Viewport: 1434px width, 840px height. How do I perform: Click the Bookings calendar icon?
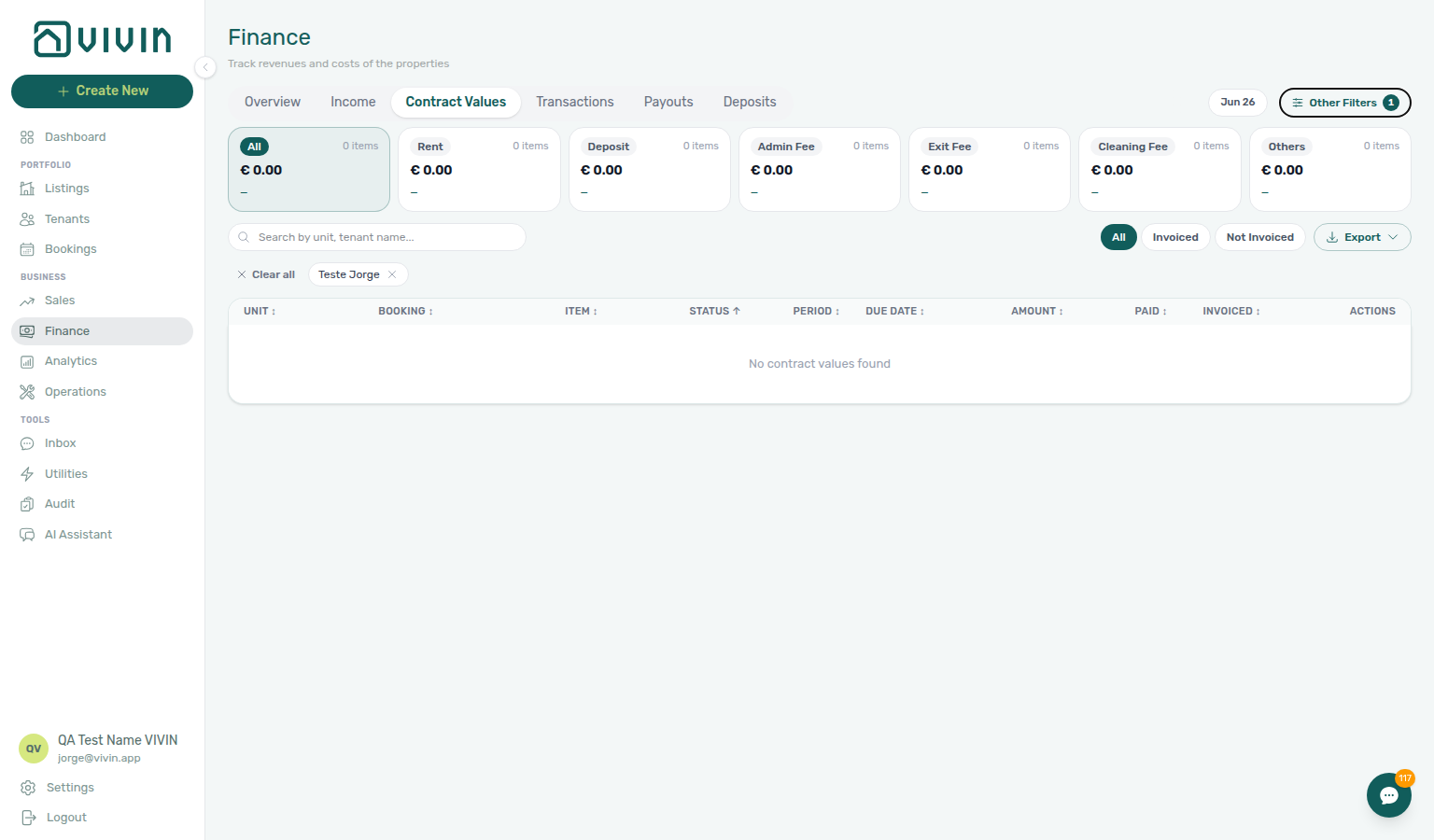pos(27,249)
